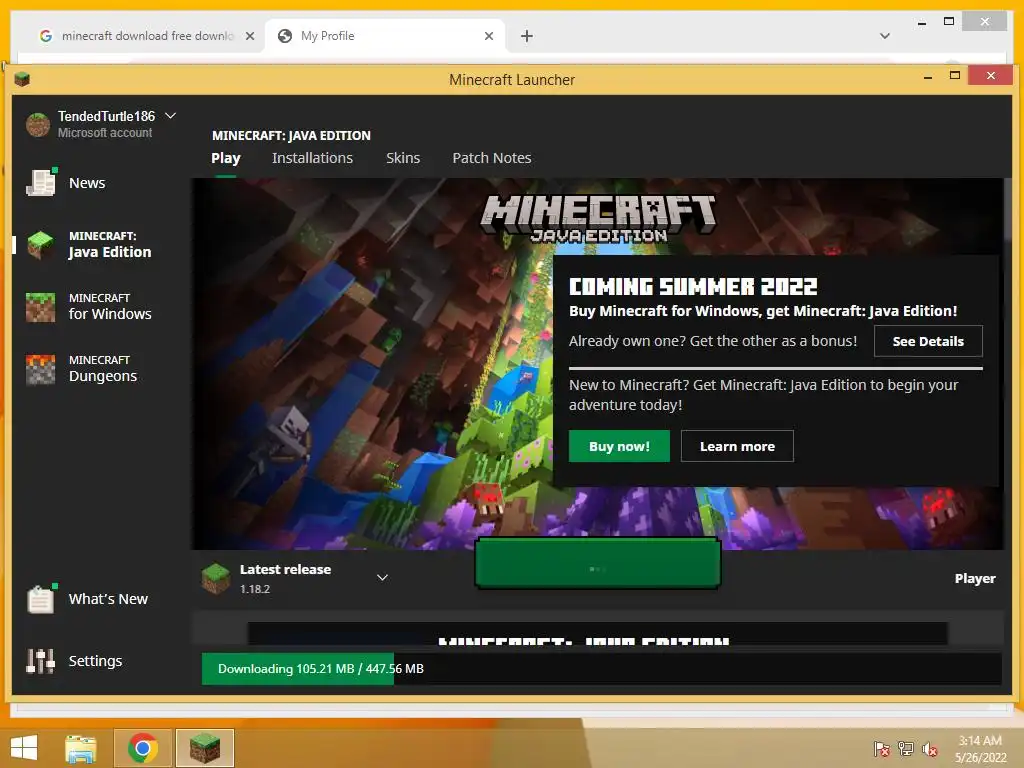Viewport: 1024px width, 768px height.
Task: Select the Java Edition grass block icon
Action: point(40,244)
